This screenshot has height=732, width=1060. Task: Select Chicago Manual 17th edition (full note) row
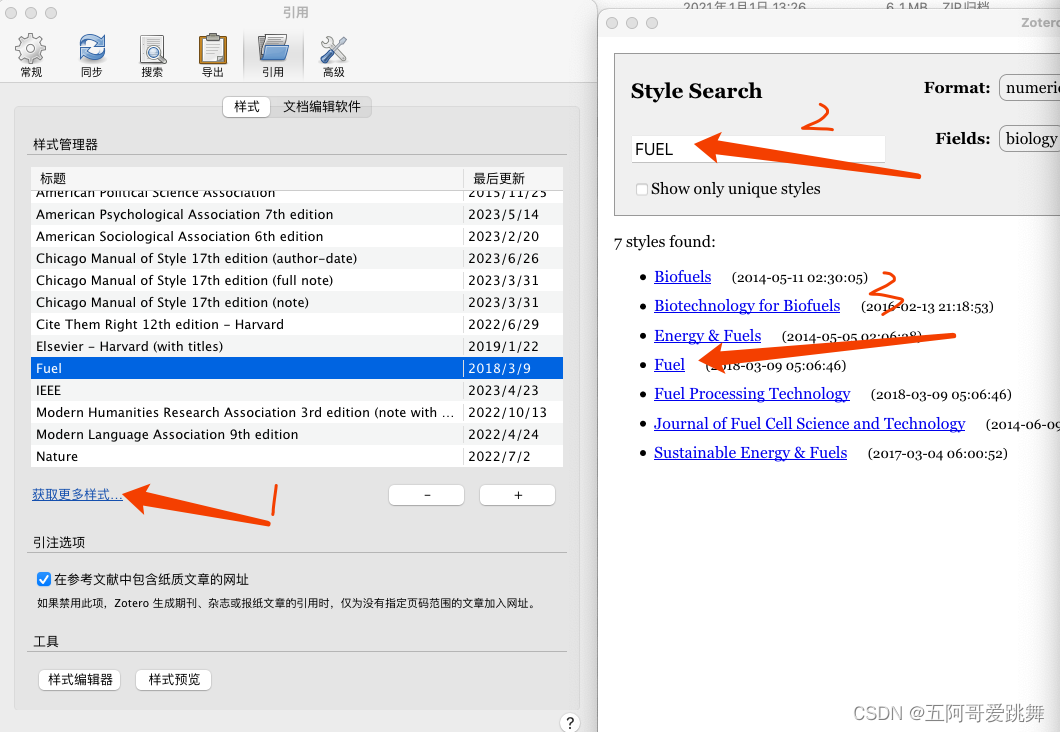pyautogui.click(x=297, y=280)
